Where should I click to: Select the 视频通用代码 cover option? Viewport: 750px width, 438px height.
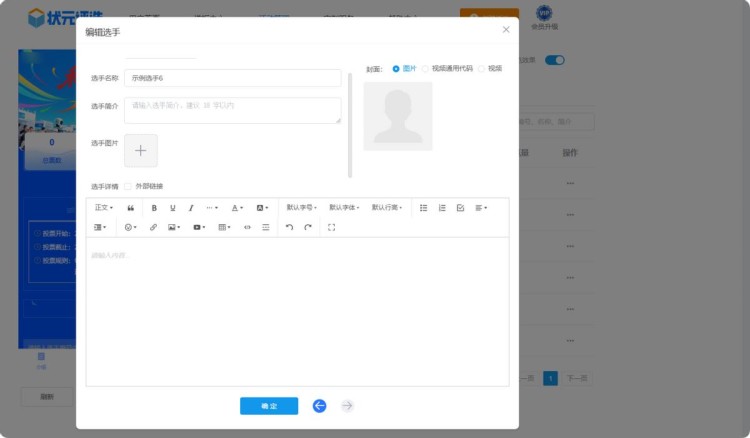(426, 69)
